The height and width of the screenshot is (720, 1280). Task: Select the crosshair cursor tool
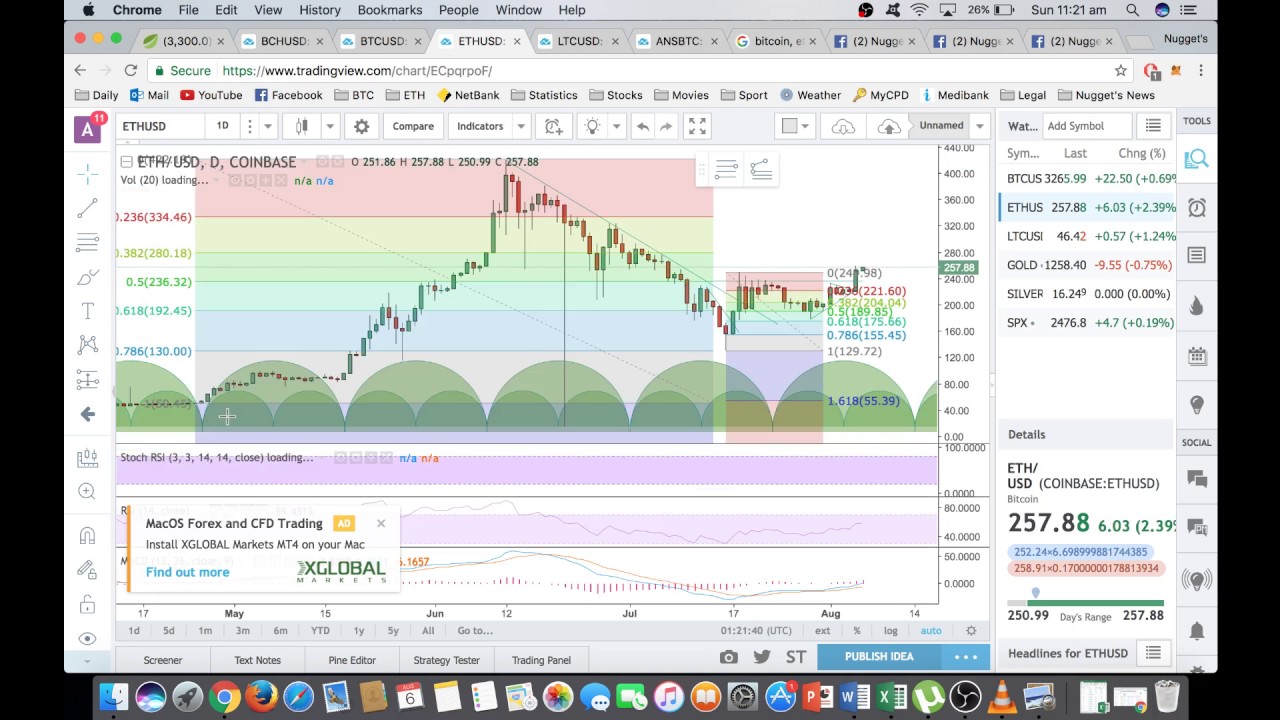88,175
